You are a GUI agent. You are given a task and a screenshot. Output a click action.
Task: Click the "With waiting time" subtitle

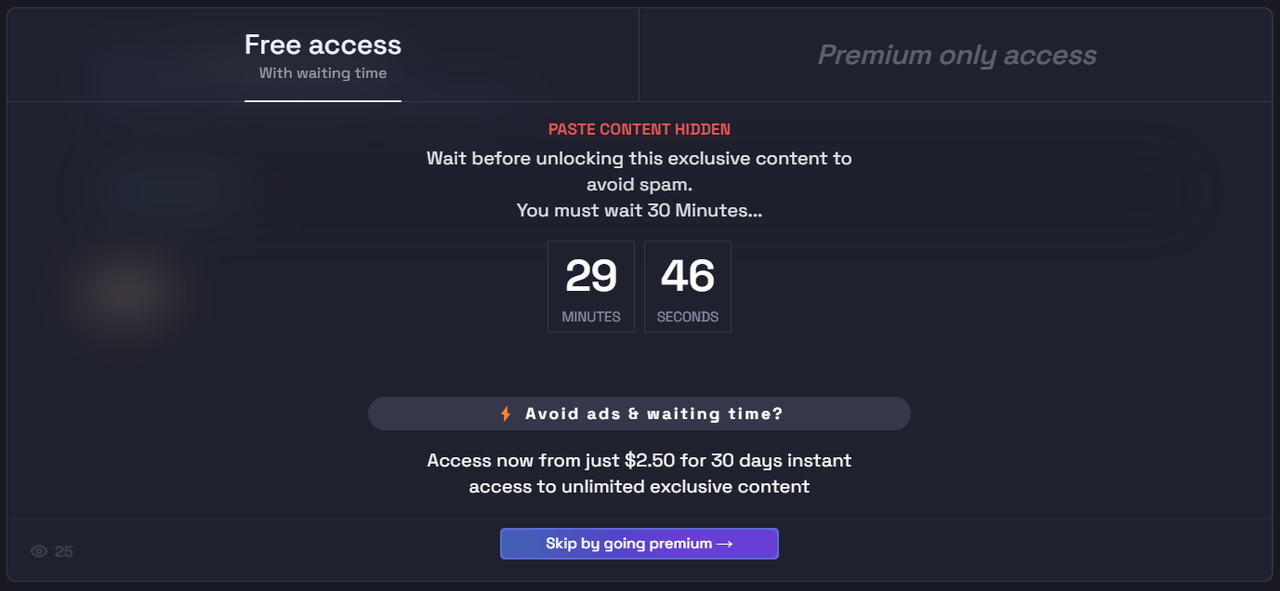click(x=323, y=73)
